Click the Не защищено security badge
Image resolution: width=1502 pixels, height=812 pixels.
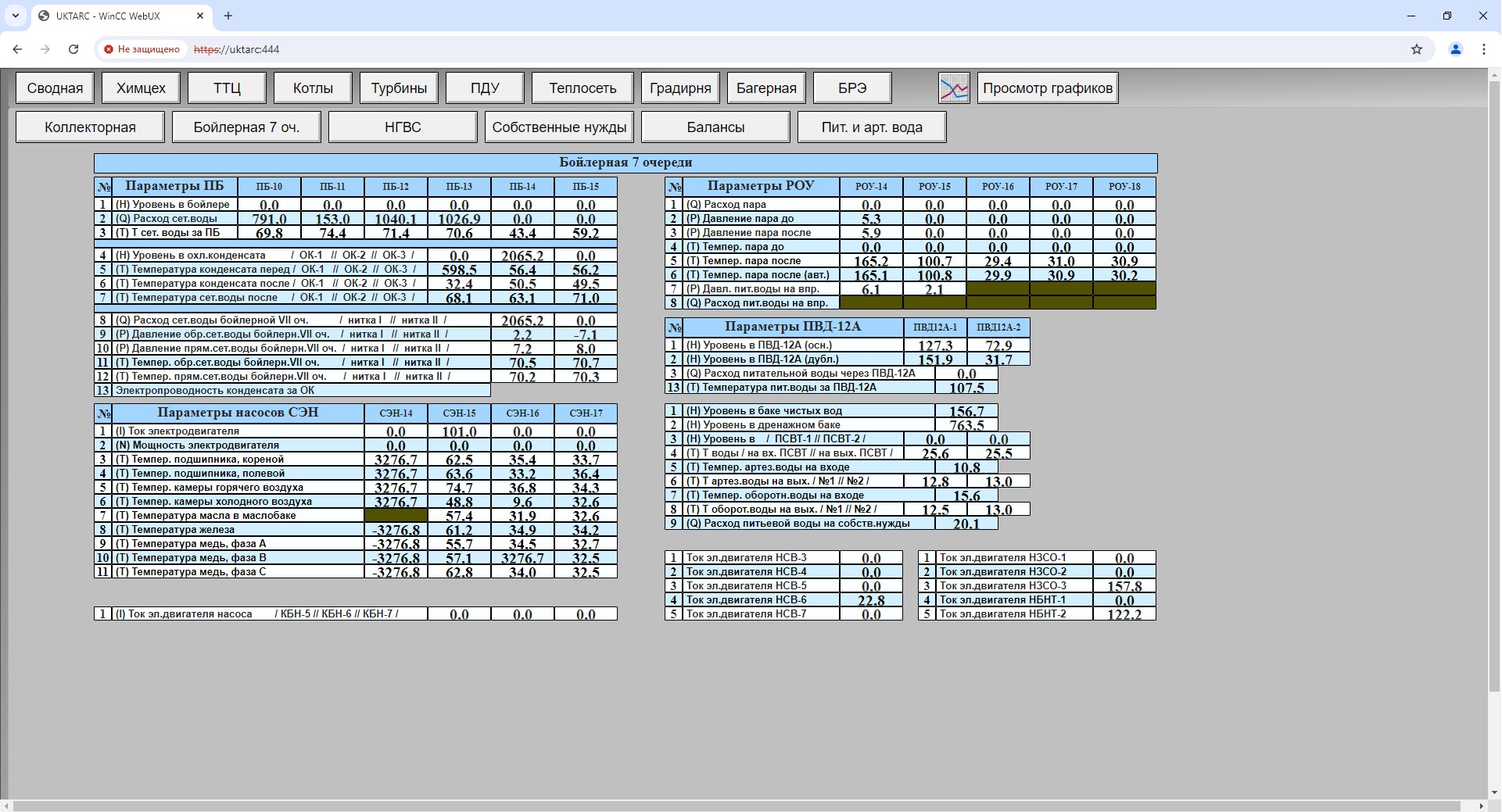(x=142, y=49)
